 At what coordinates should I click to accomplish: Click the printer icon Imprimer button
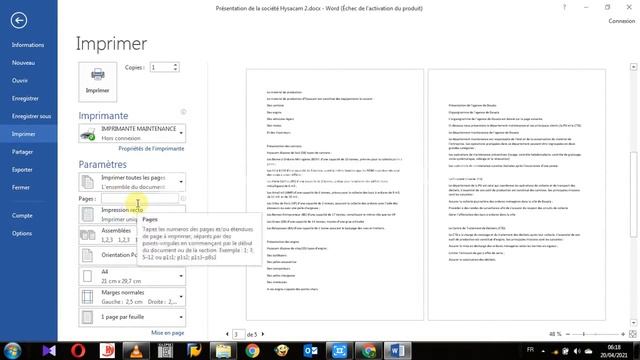(x=98, y=82)
